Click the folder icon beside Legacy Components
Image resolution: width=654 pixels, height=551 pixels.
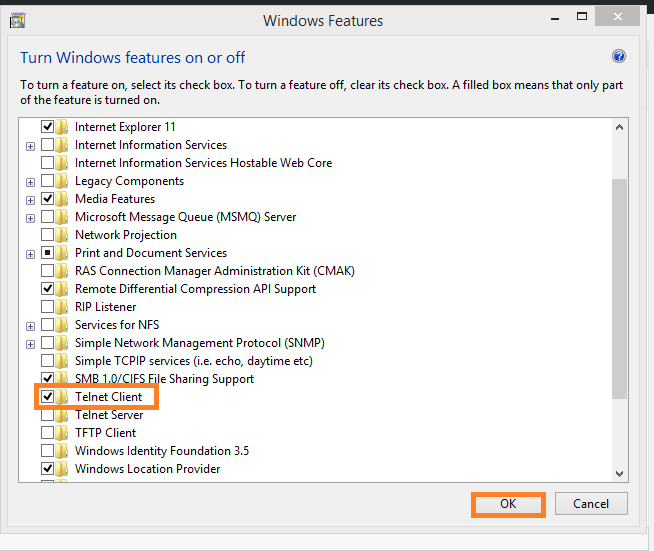(x=62, y=181)
